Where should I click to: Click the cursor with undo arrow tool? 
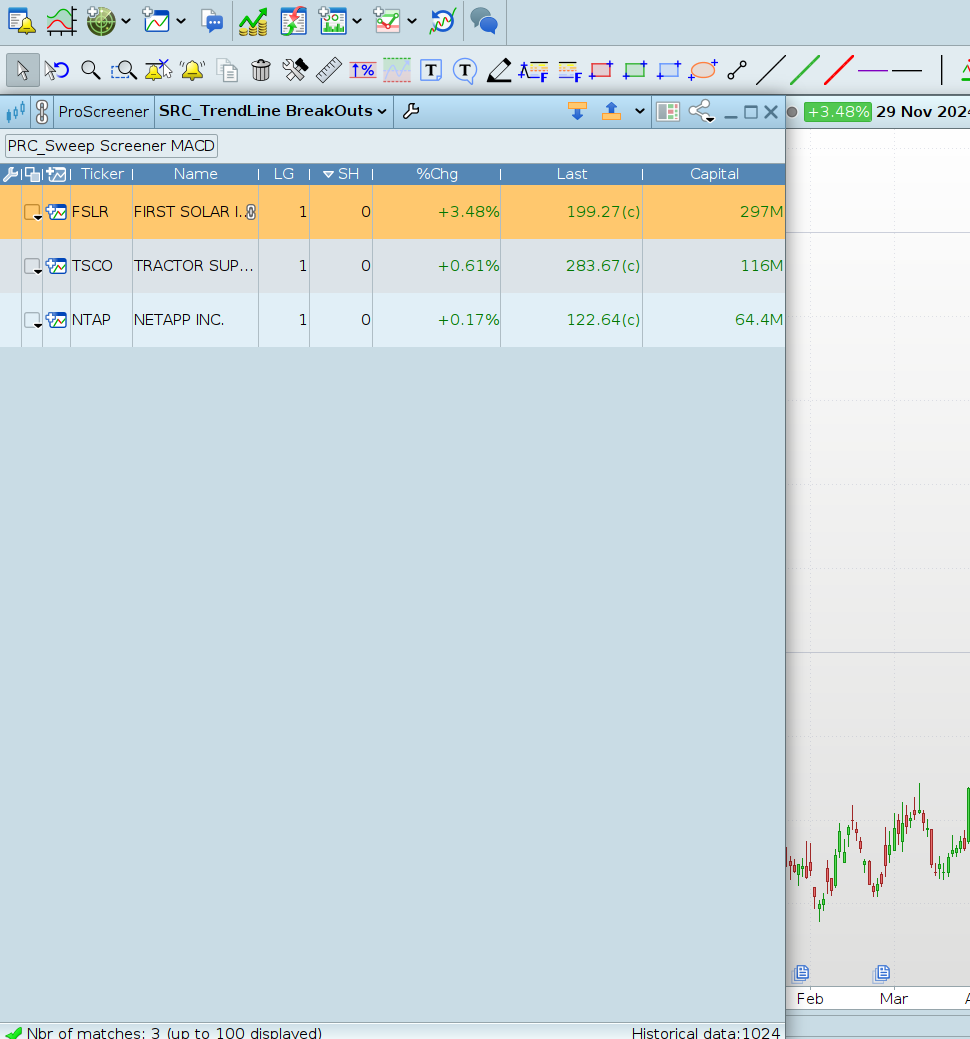56,70
